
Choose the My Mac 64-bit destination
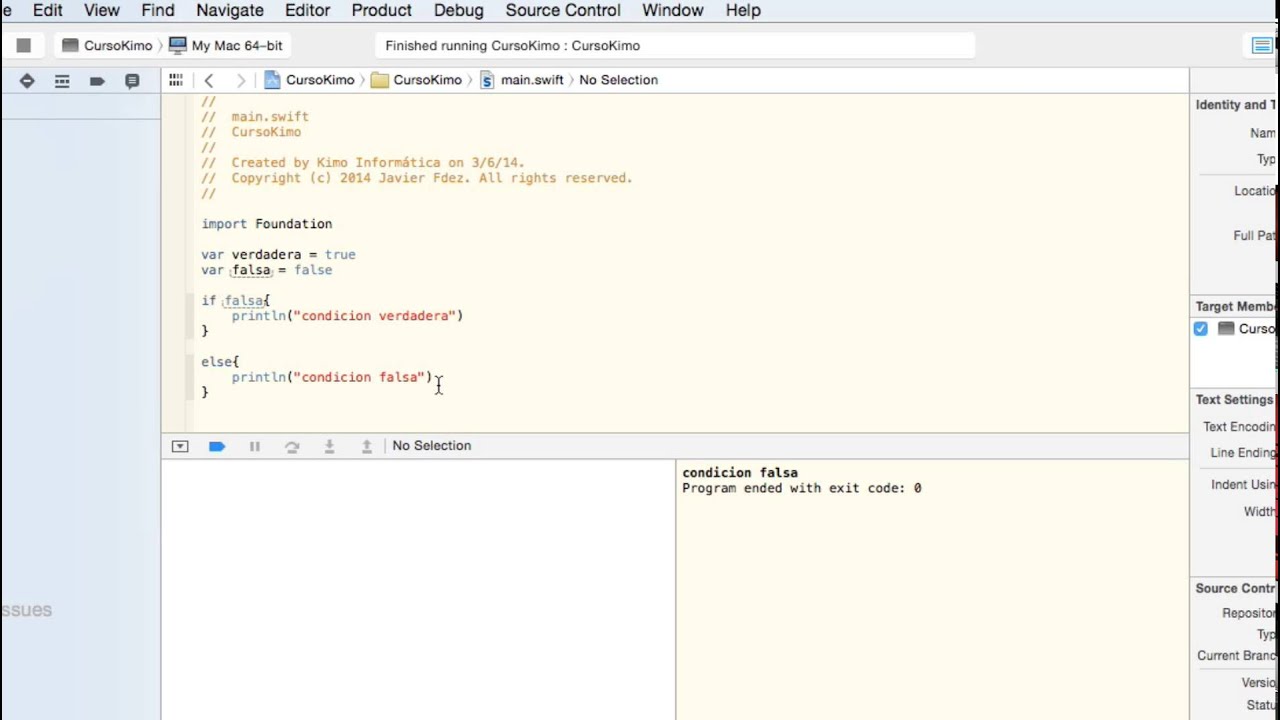point(226,45)
